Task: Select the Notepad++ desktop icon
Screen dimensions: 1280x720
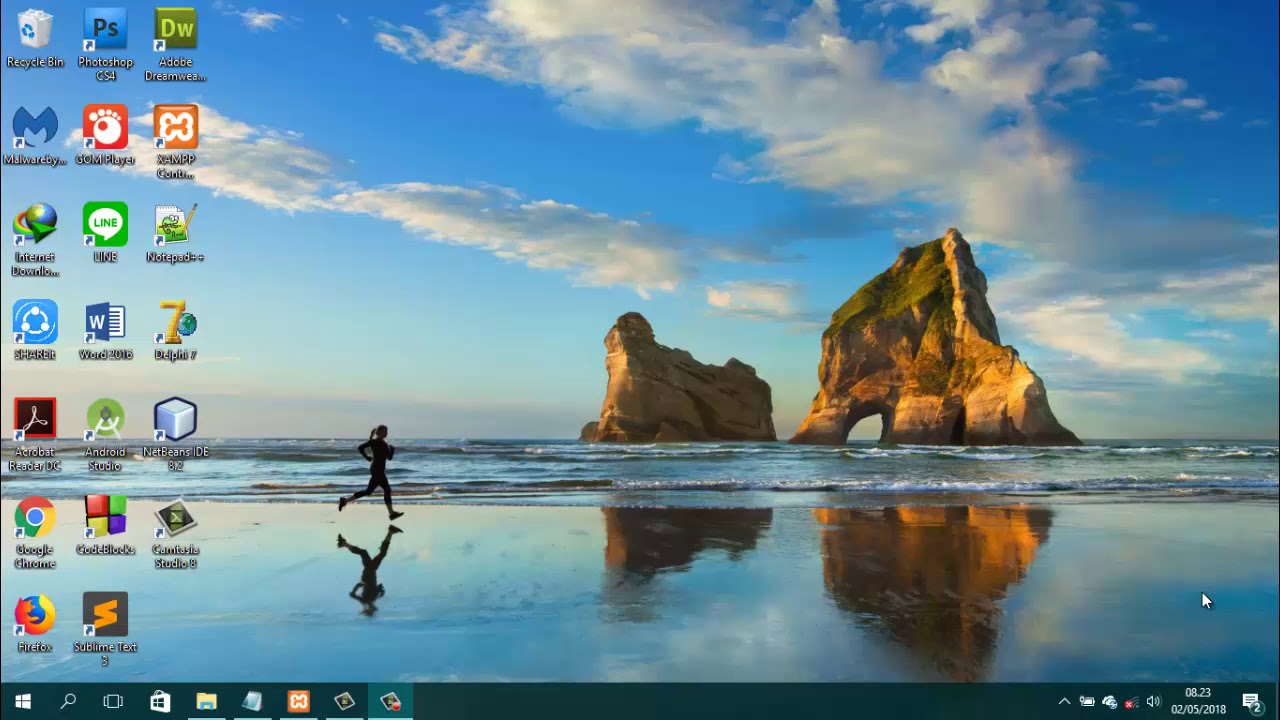Action: 175,233
